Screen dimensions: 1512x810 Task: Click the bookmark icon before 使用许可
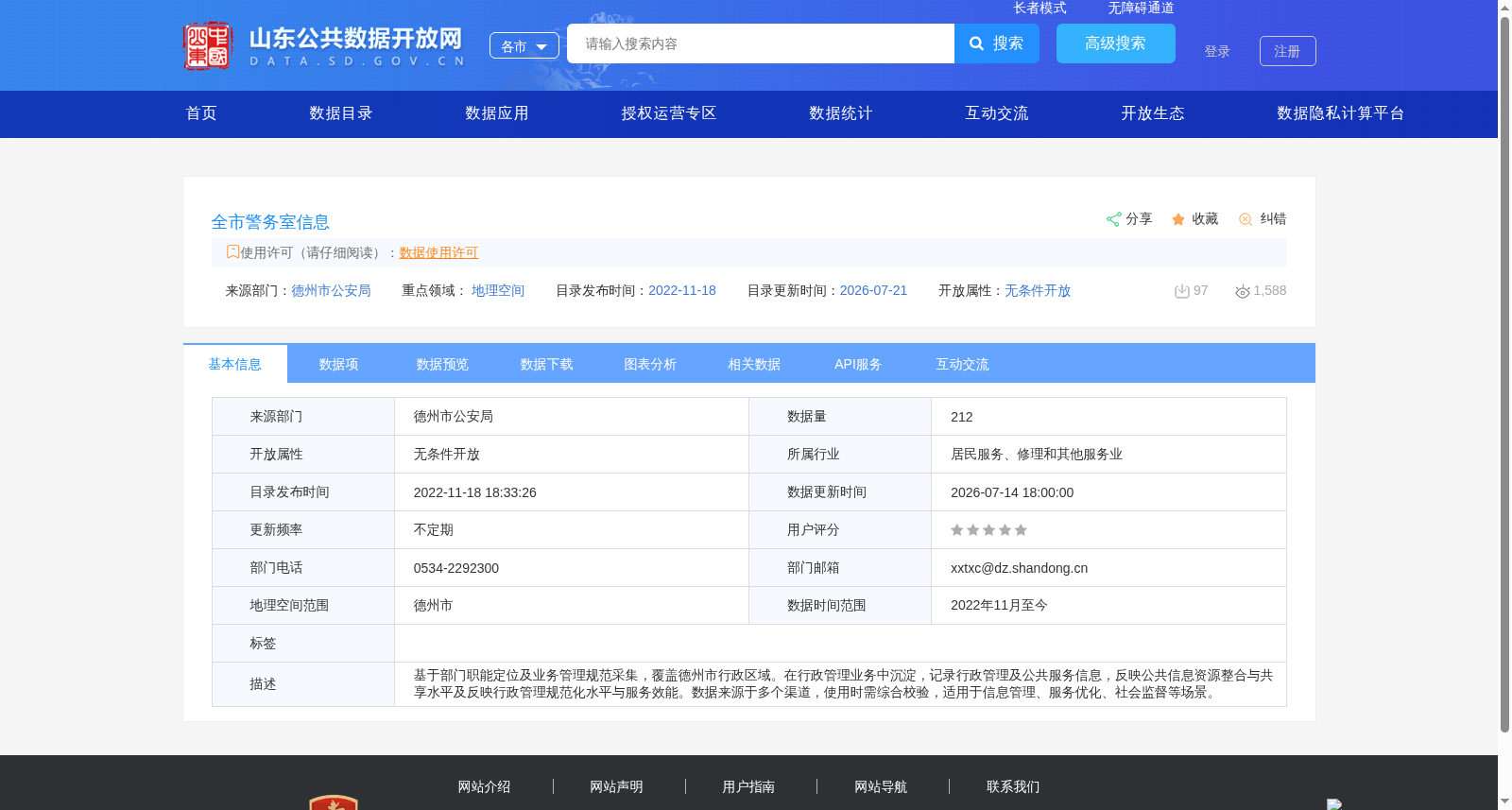[232, 251]
